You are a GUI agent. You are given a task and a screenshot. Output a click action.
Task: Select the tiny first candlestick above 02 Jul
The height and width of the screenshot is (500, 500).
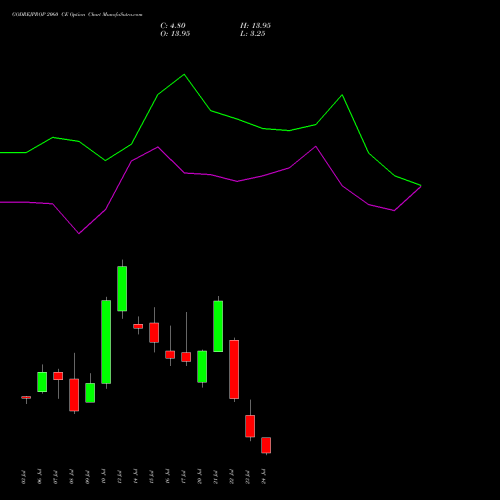point(26,397)
